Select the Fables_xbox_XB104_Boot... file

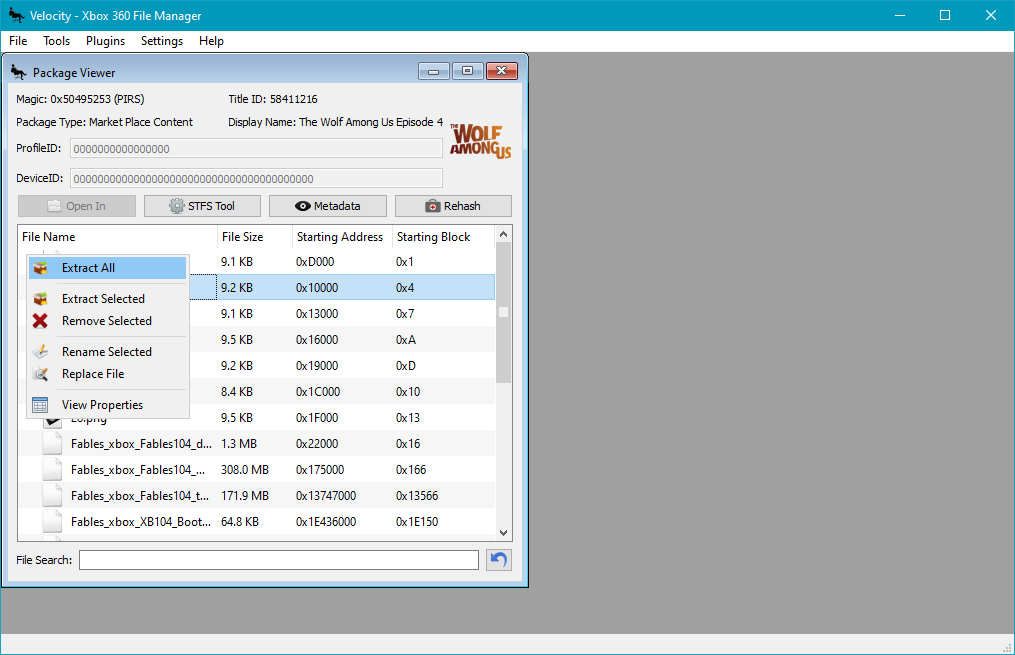pyautogui.click(x=141, y=522)
